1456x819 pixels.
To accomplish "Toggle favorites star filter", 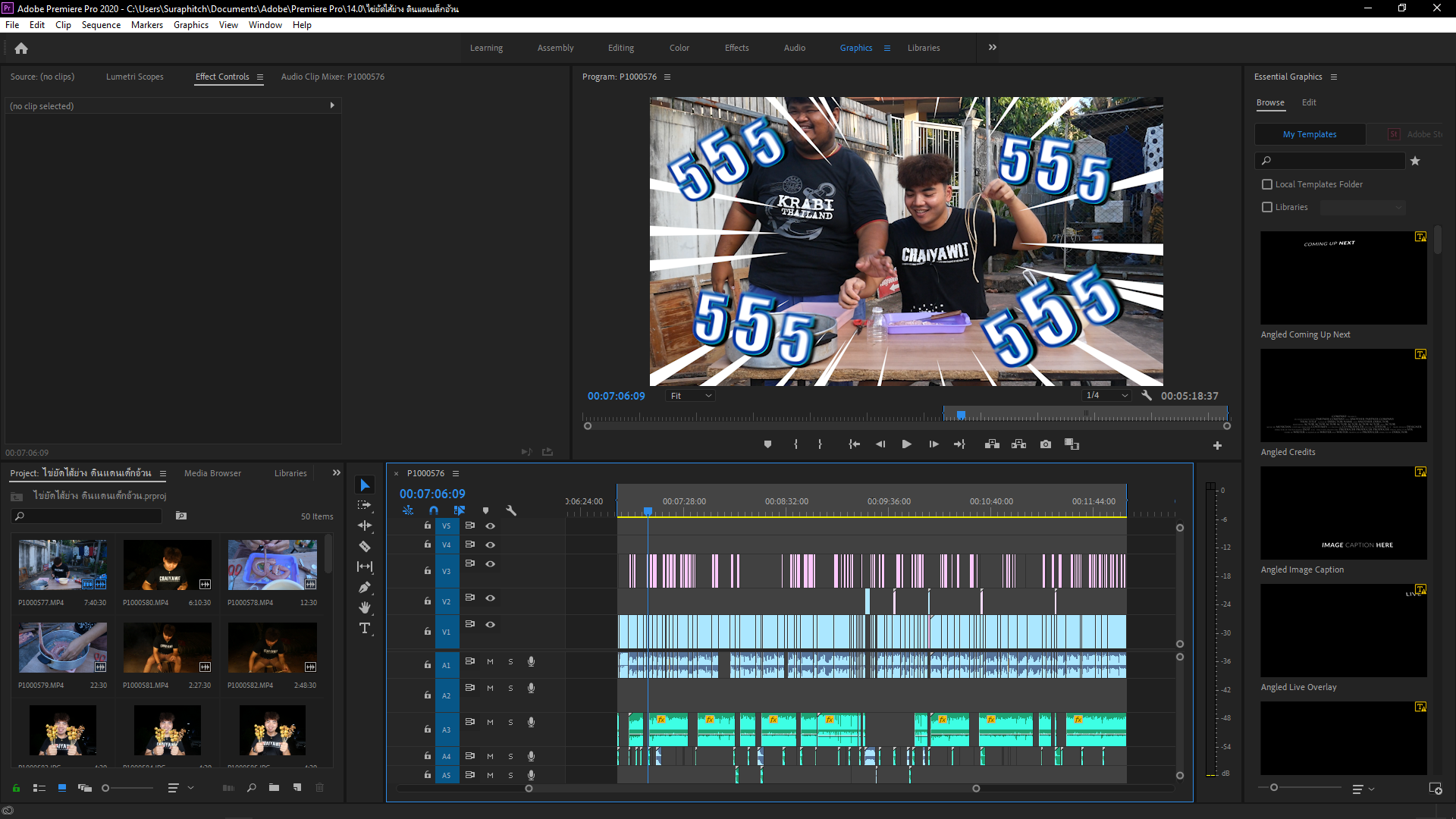I will [x=1415, y=161].
